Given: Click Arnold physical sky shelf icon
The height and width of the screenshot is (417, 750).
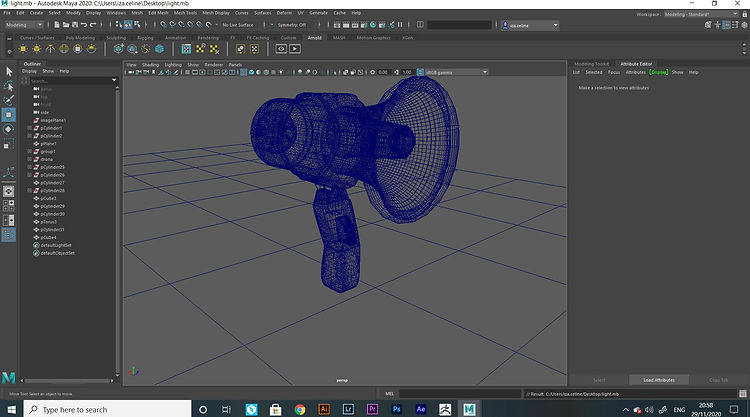Looking at the screenshot, I should tap(91, 49).
